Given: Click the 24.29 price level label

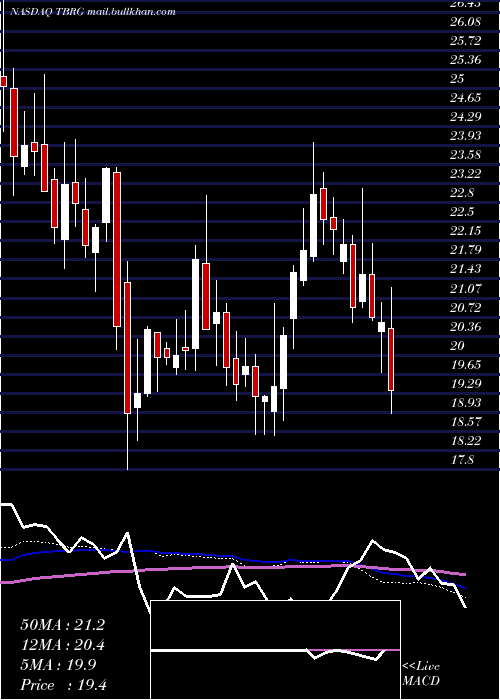Looking at the screenshot, I should point(466,117).
